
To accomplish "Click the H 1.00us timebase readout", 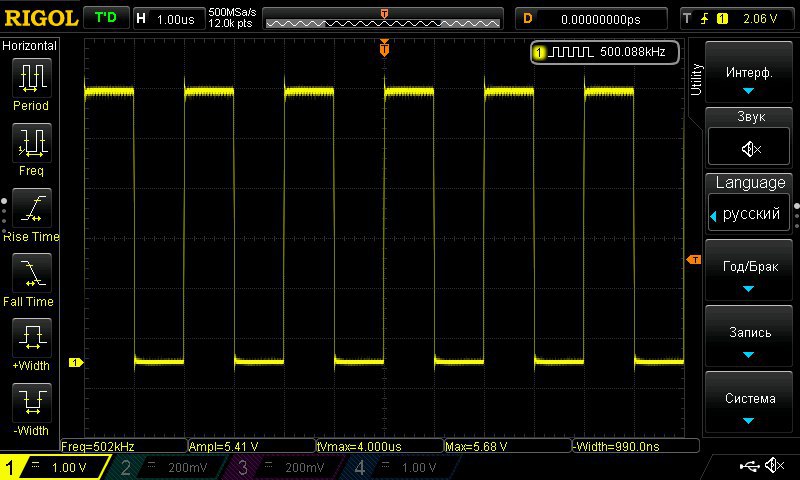I will pyautogui.click(x=168, y=19).
